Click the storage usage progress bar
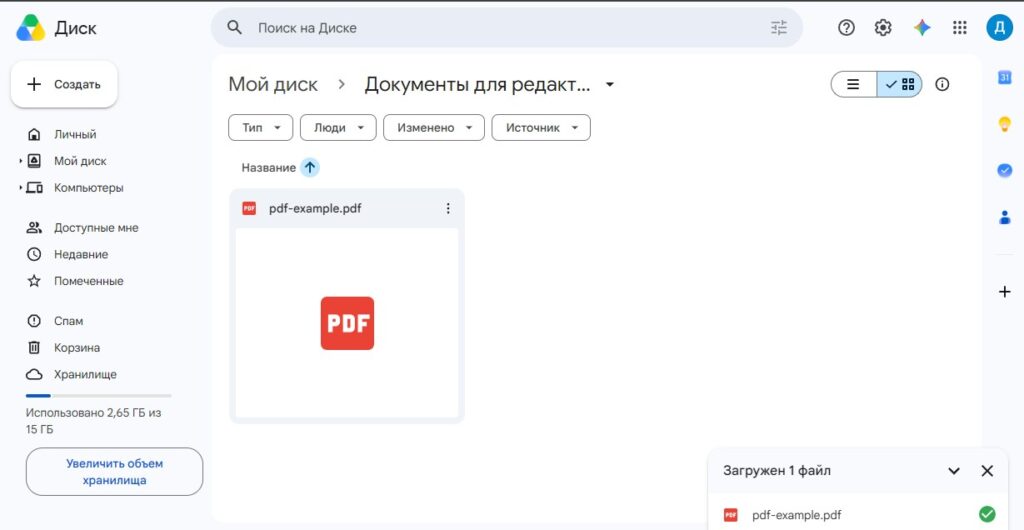The image size is (1024, 530). click(x=98, y=396)
